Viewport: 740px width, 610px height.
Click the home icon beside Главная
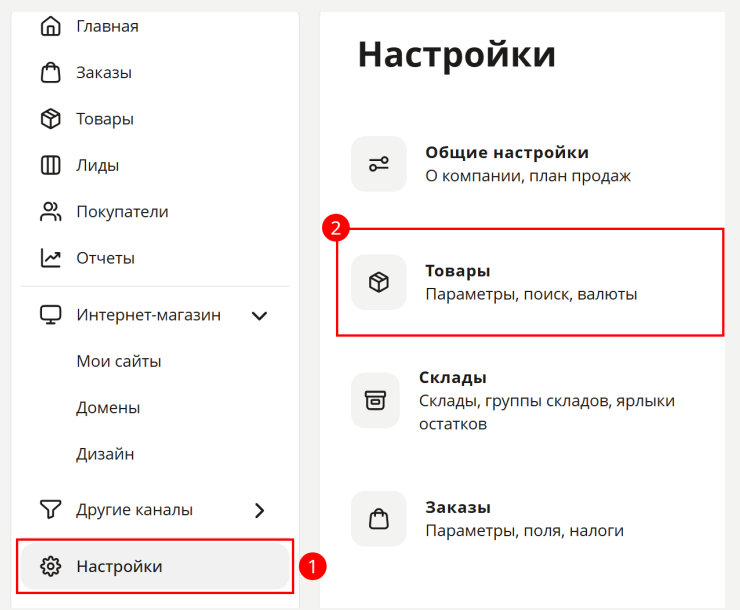(50, 26)
